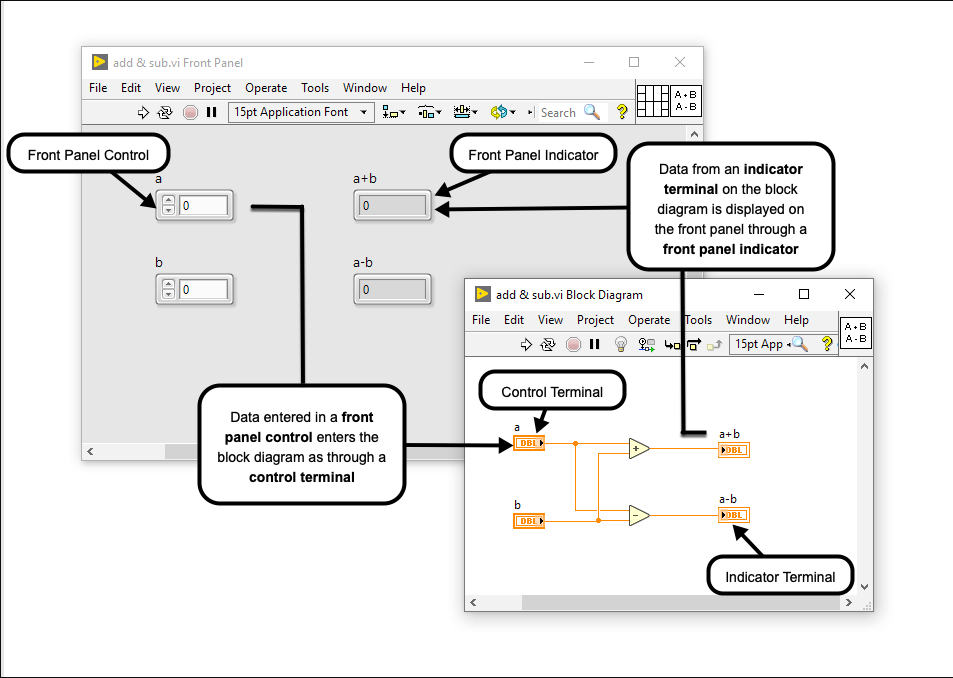Open Context Help via the question mark icon
The height and width of the screenshot is (678, 953).
[x=622, y=112]
